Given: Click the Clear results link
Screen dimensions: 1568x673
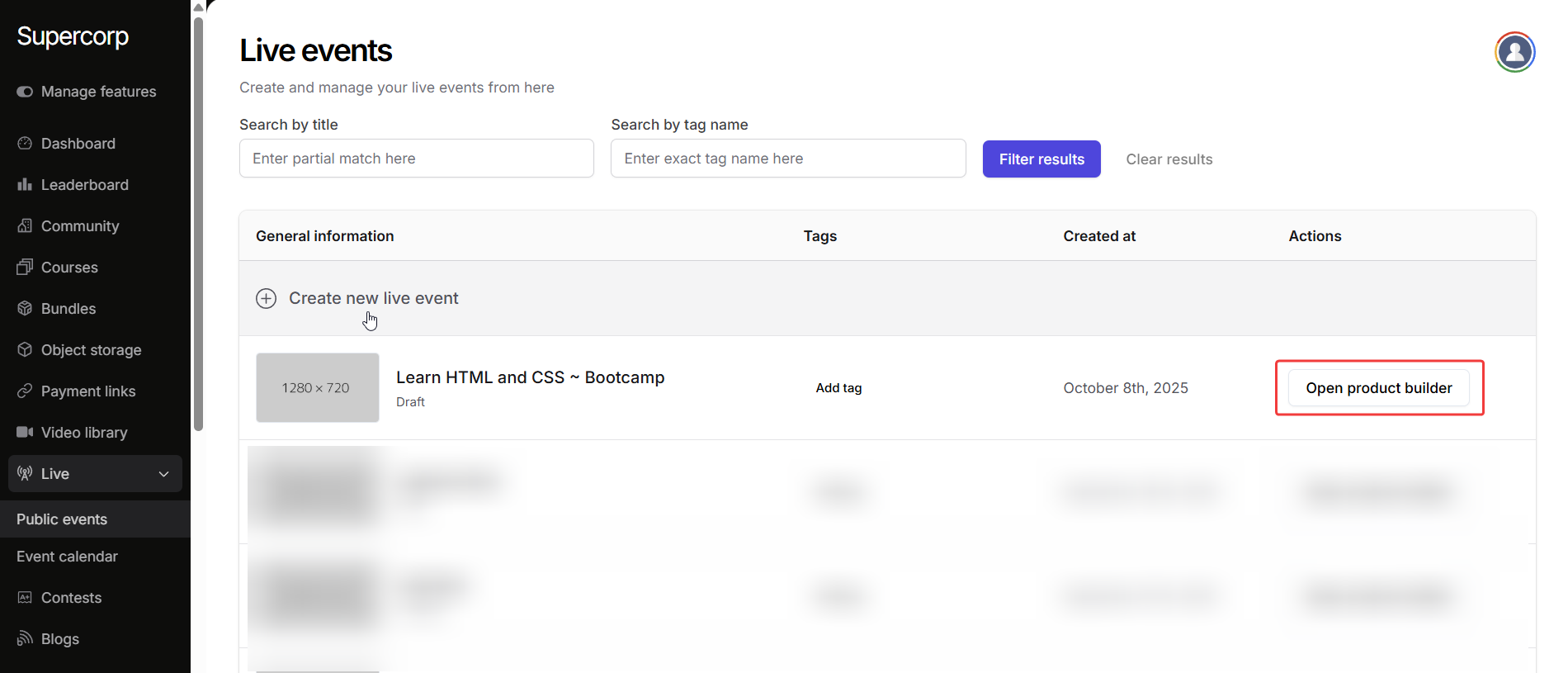Looking at the screenshot, I should (x=1169, y=159).
